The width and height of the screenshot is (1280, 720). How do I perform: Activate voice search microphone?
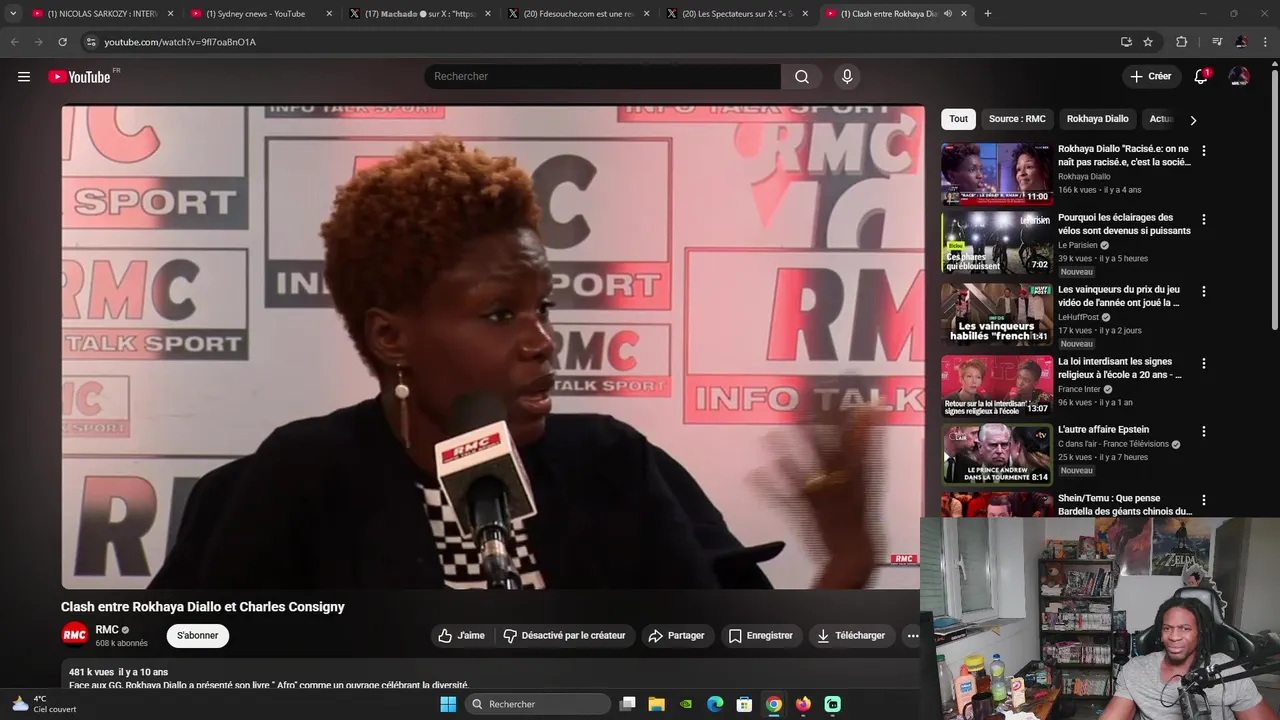(847, 77)
